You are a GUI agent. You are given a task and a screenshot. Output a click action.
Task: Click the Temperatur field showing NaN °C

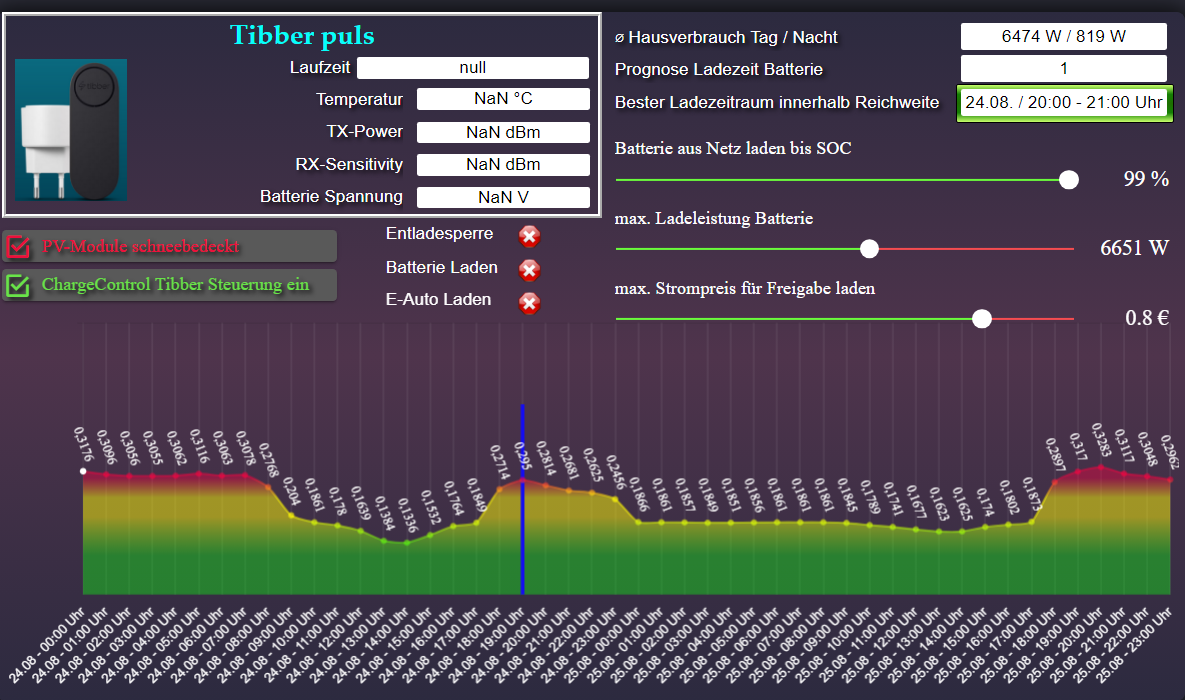point(503,99)
